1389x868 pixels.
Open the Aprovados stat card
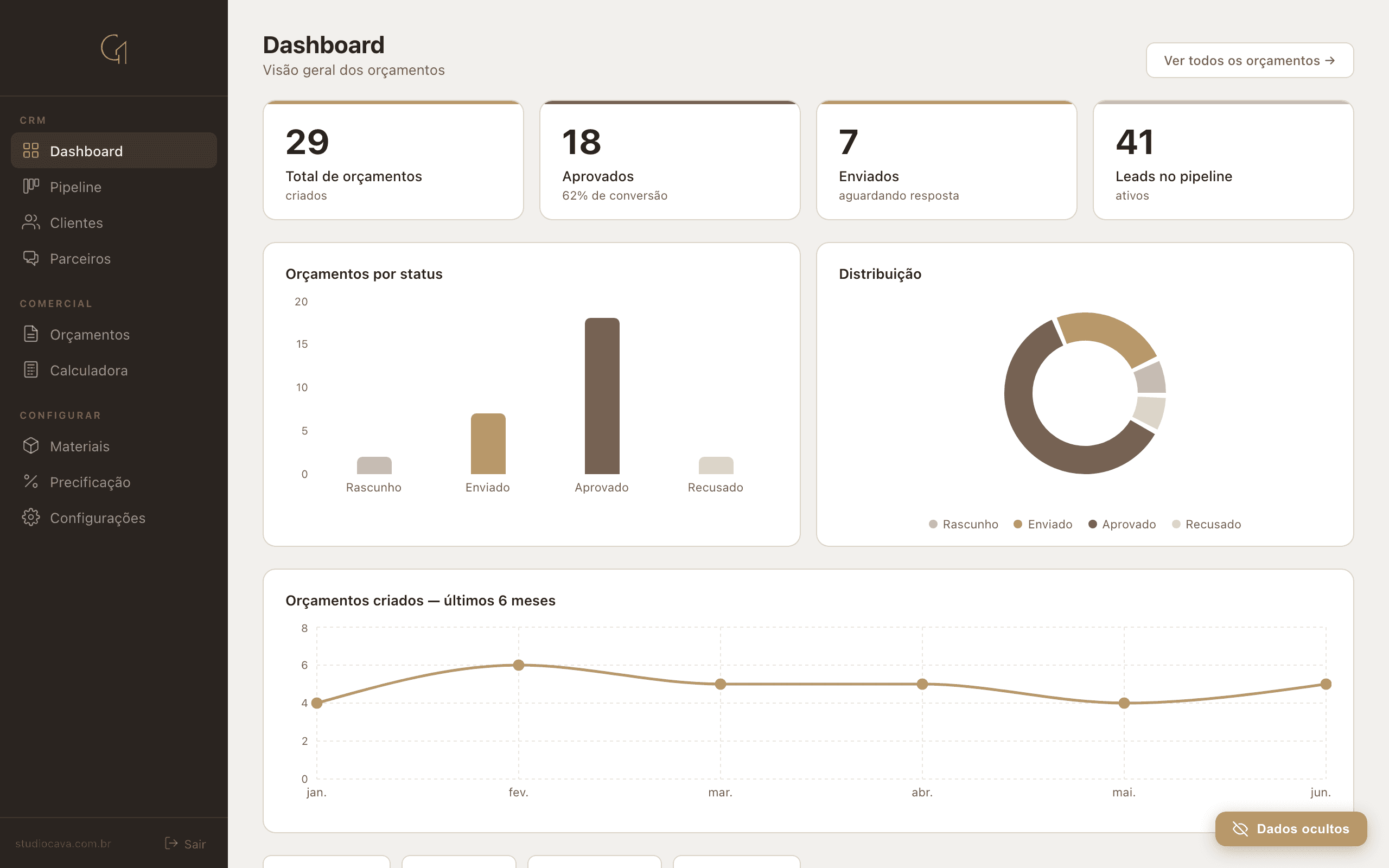tap(670, 160)
